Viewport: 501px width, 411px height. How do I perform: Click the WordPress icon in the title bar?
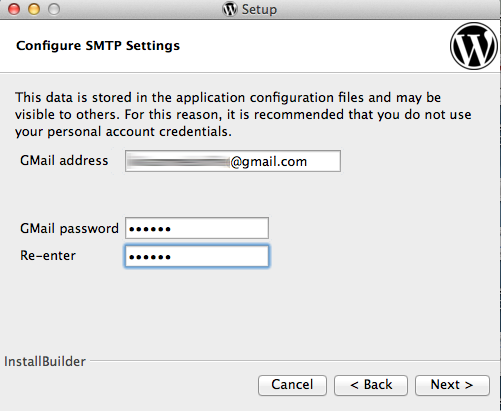pos(230,9)
